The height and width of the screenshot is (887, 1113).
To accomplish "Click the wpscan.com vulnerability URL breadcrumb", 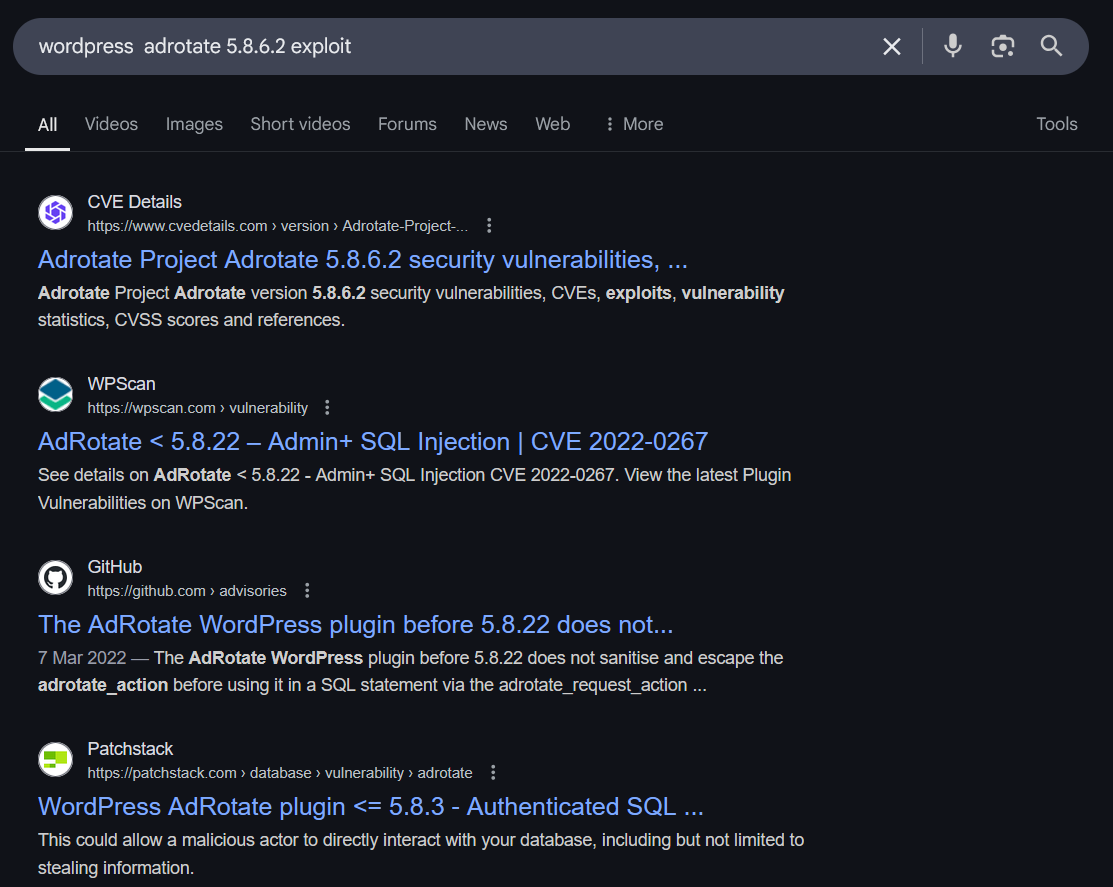I will click(197, 408).
